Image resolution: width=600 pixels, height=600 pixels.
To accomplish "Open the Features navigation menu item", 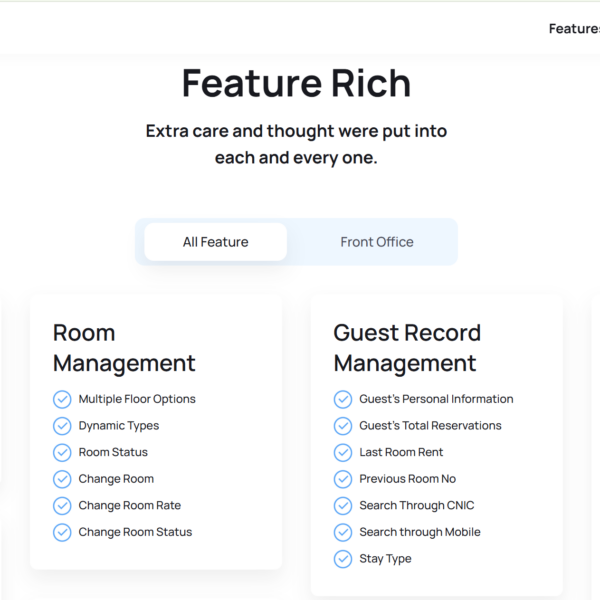I will [x=574, y=29].
